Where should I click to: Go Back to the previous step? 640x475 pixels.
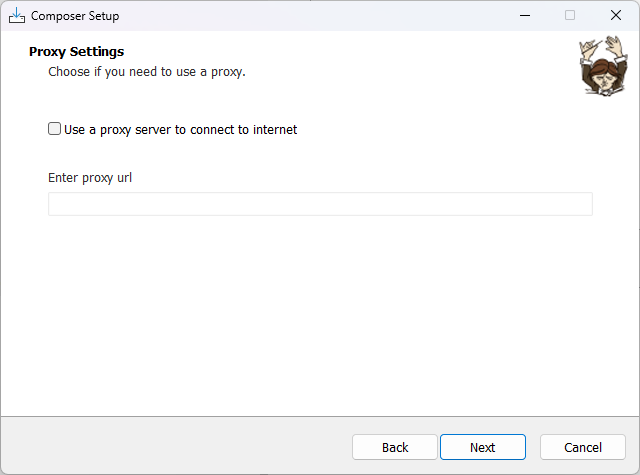pos(395,447)
